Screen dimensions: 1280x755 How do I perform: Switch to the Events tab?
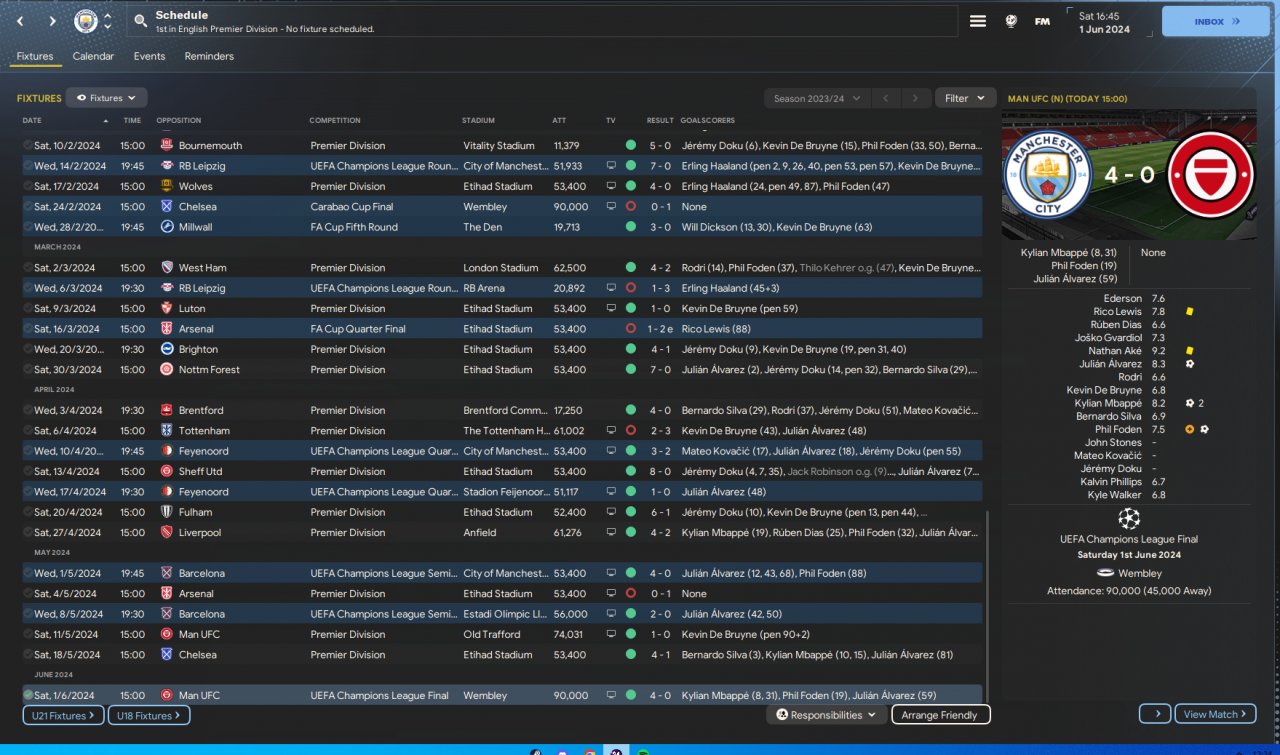tap(149, 57)
